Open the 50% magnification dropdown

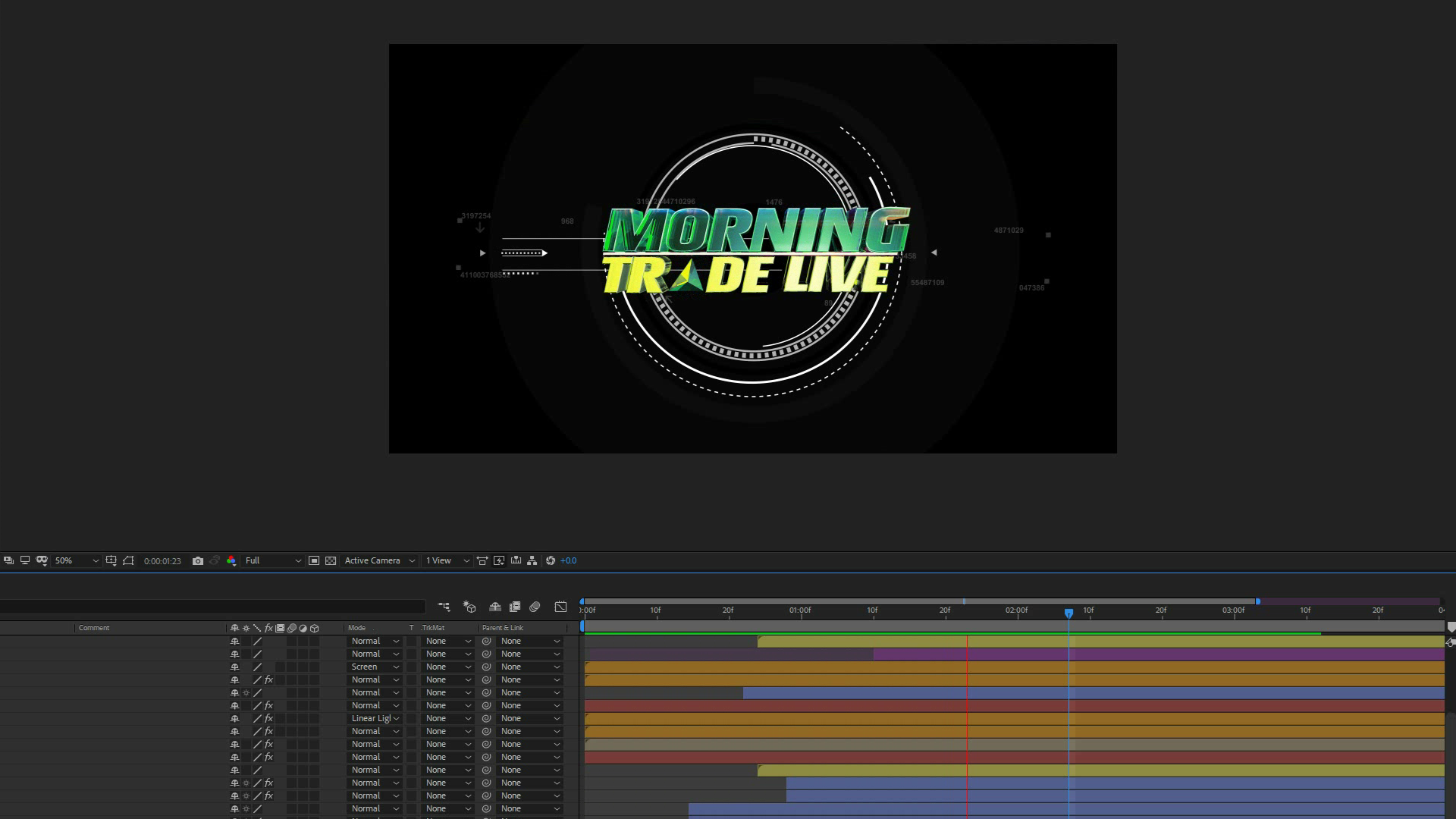click(77, 561)
